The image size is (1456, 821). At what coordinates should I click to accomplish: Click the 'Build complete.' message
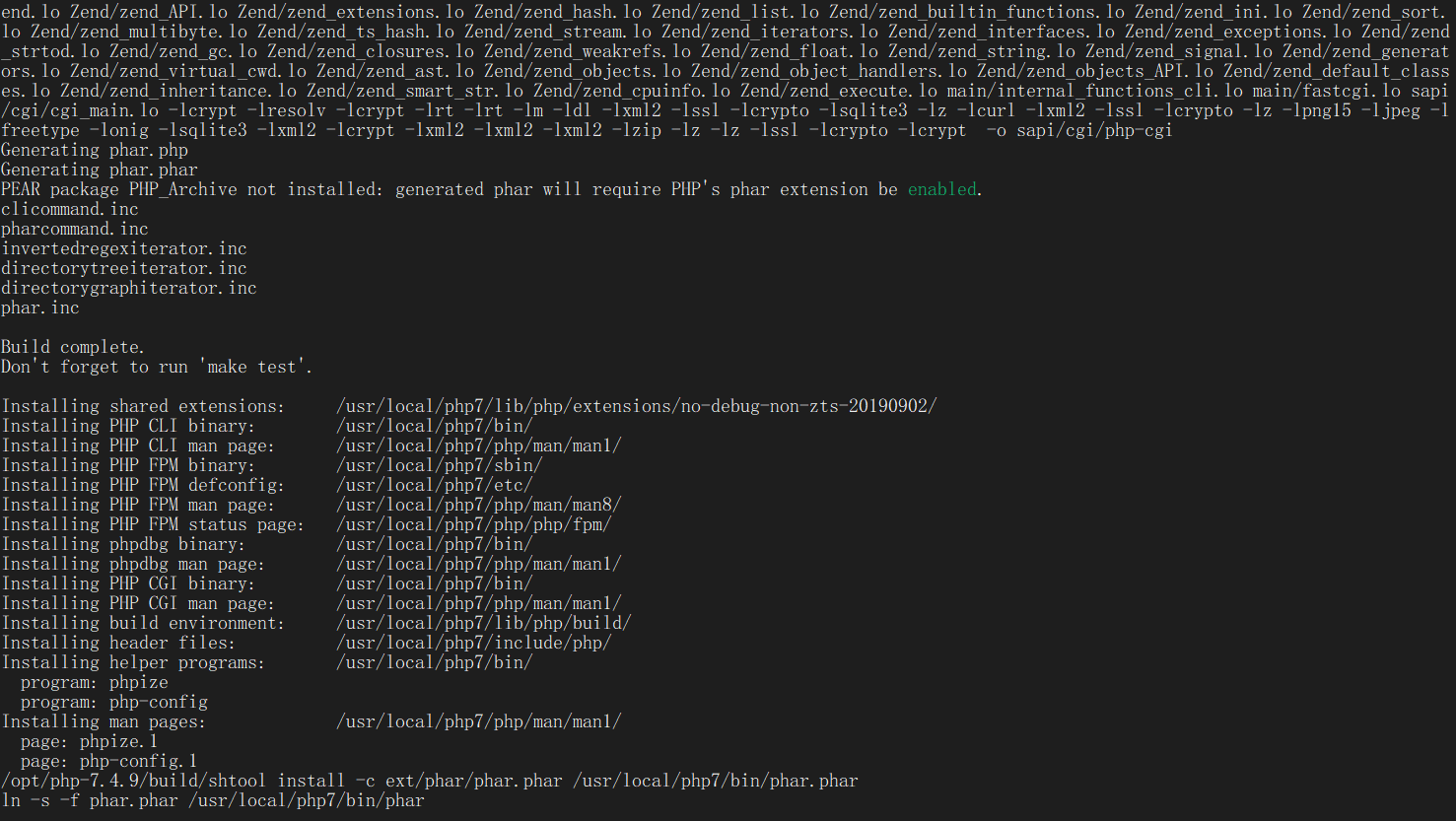(x=73, y=347)
